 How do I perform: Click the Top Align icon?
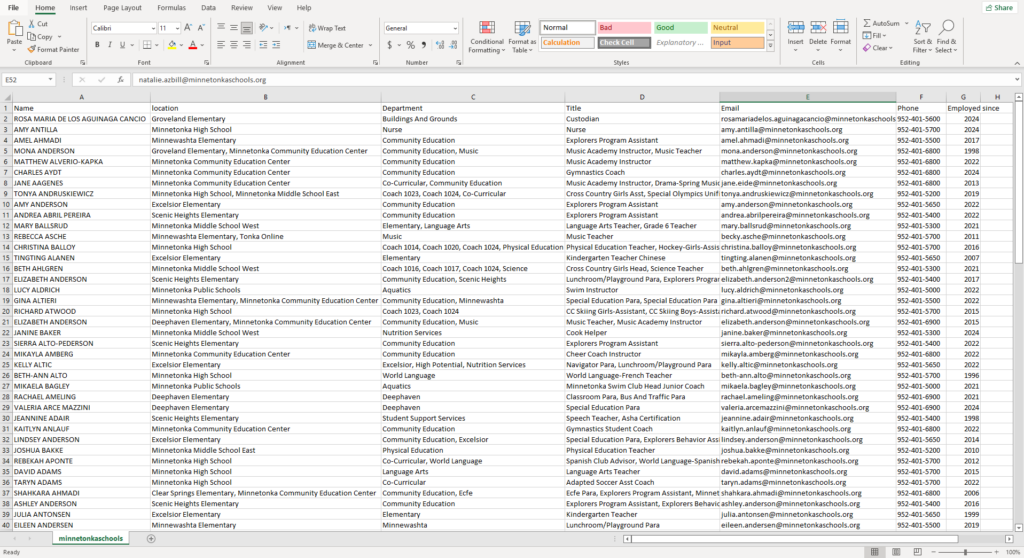click(x=221, y=28)
